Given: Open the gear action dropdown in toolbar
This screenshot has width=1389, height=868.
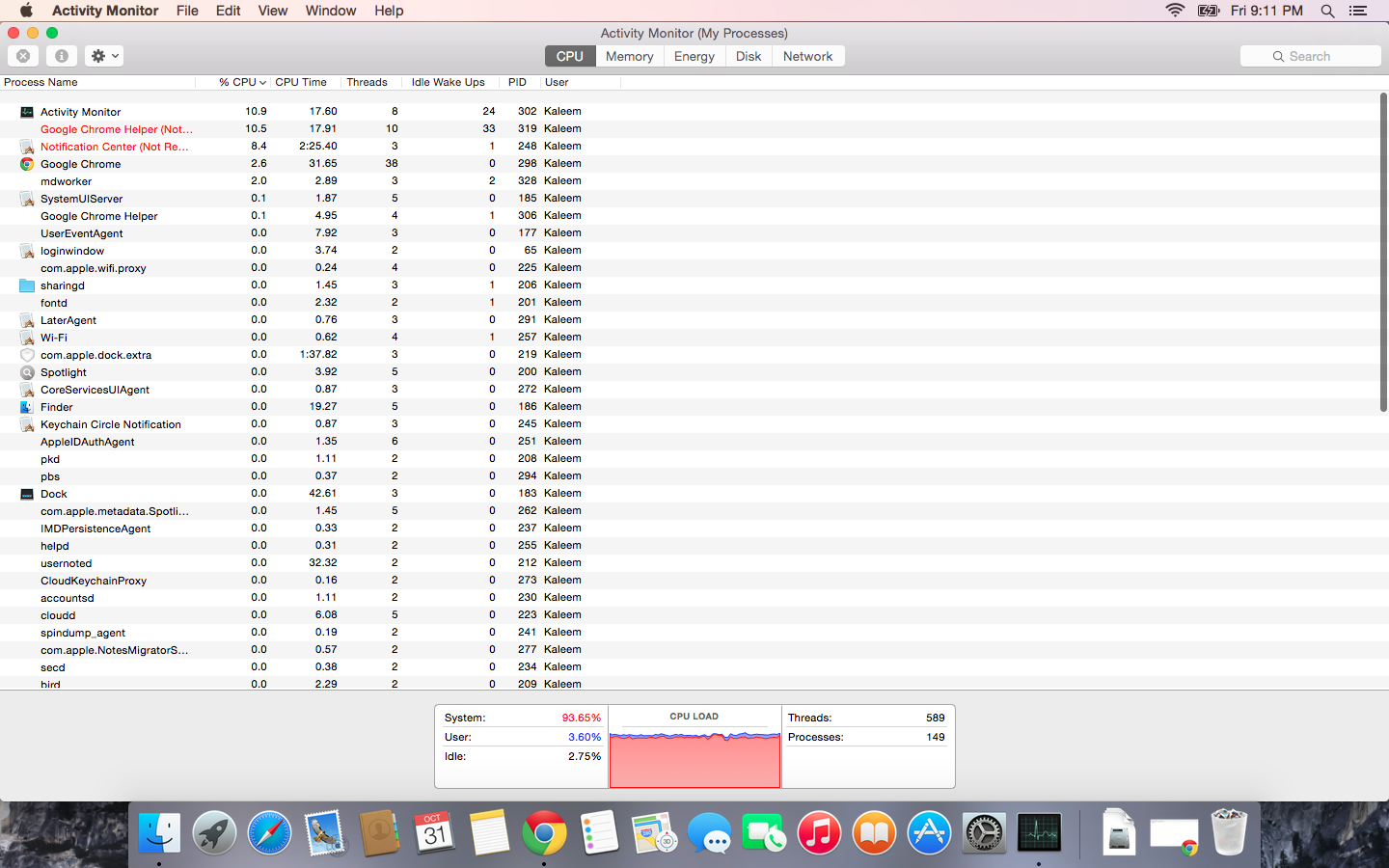Looking at the screenshot, I should tap(104, 56).
